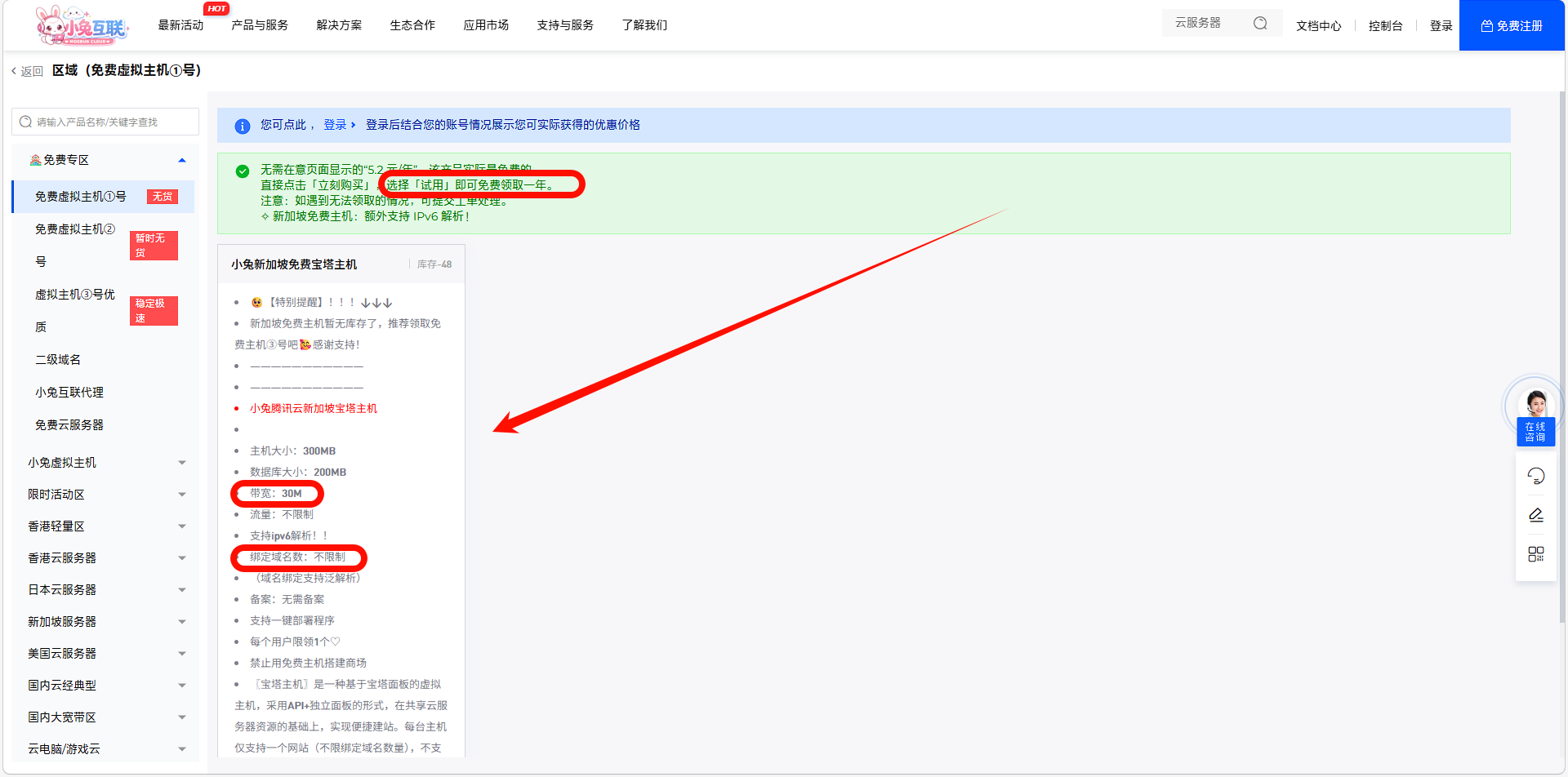Select 免费虚拟主机①号 in sidebar
Image resolution: width=1568 pixels, height=777 pixels.
tap(81, 197)
